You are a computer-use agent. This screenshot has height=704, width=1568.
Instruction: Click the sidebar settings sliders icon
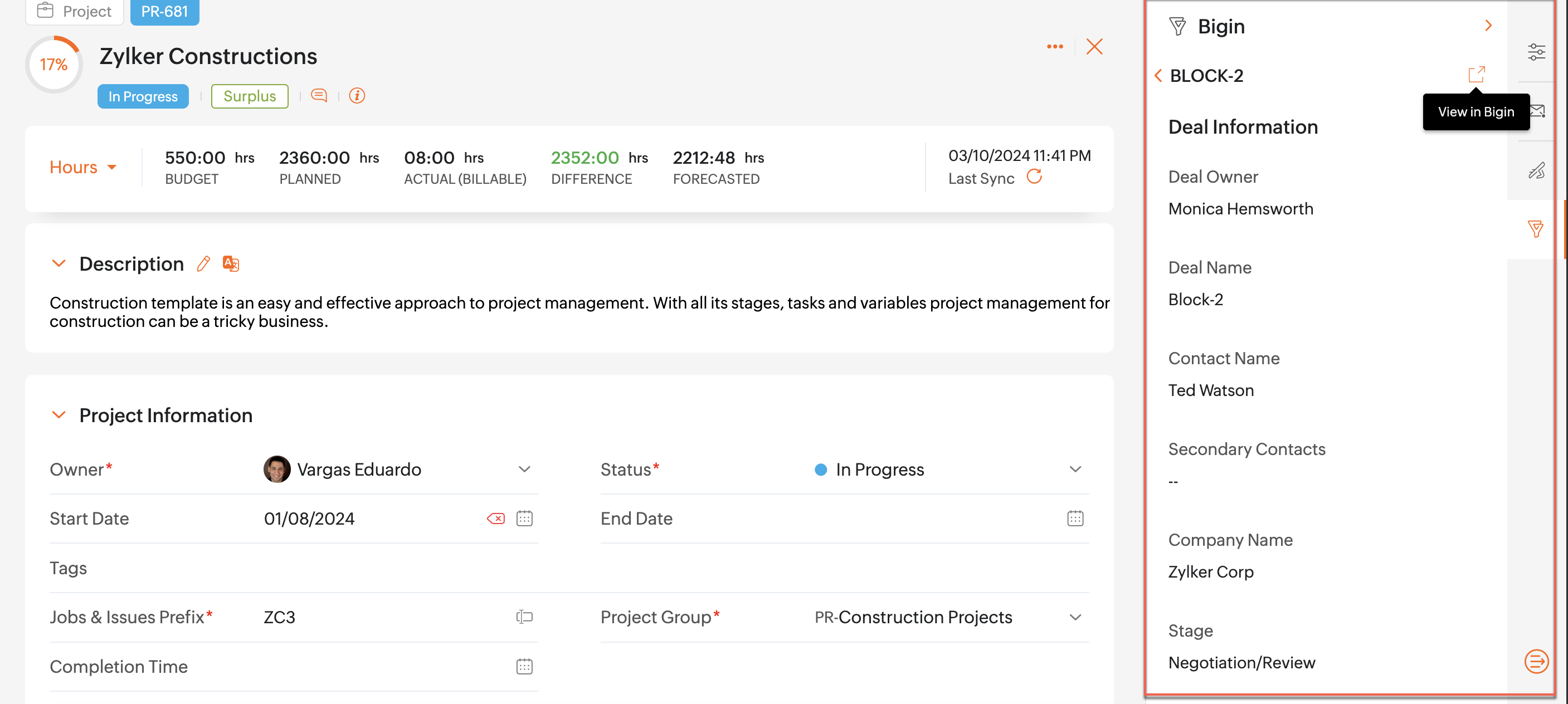point(1536,52)
